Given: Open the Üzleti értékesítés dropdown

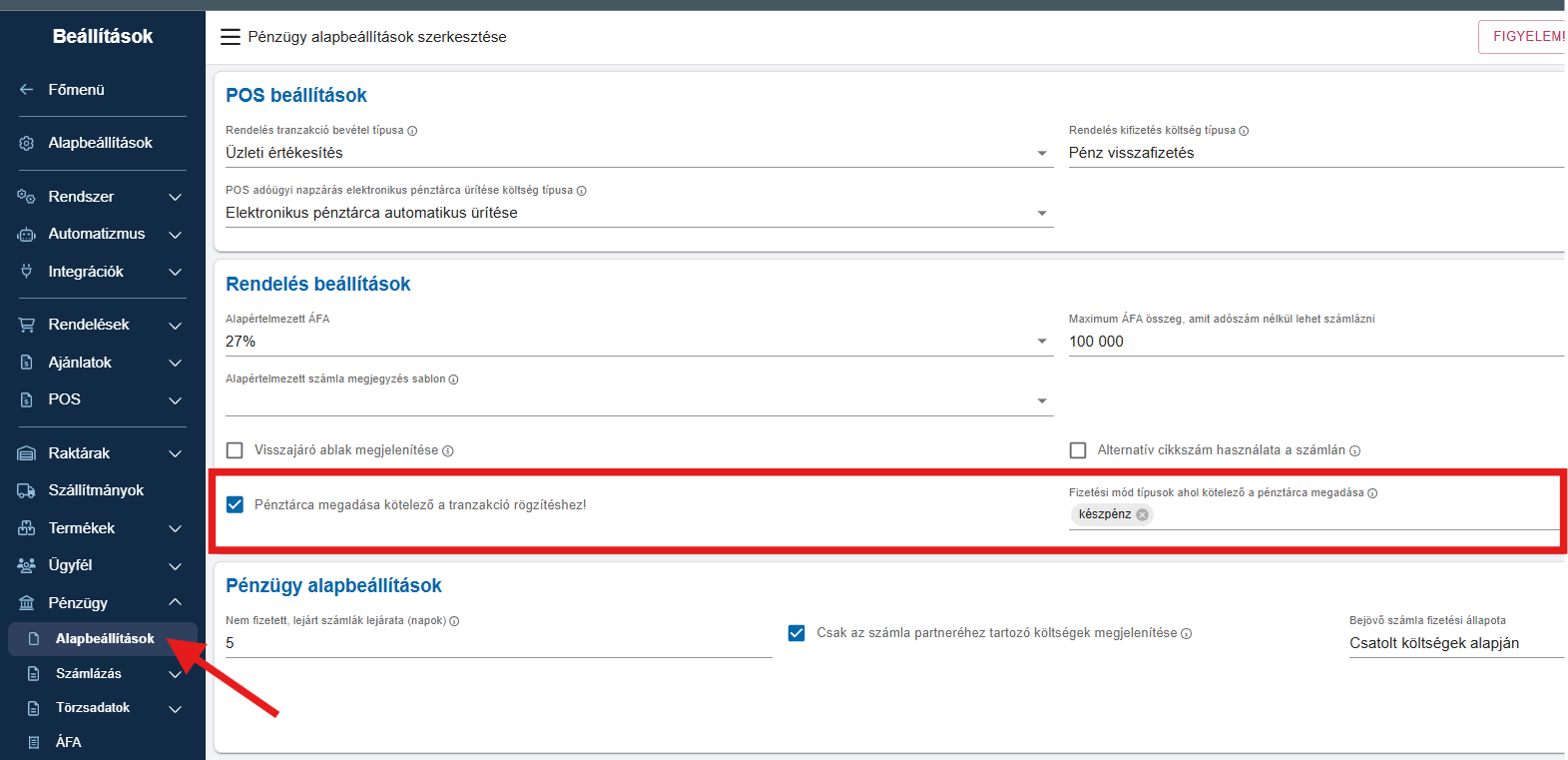Looking at the screenshot, I should click(639, 153).
